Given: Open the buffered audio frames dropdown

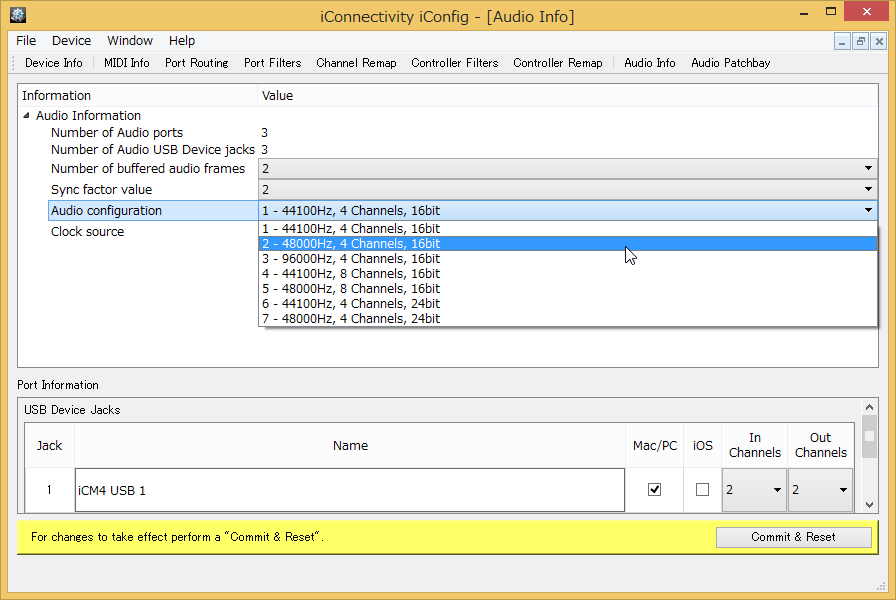Looking at the screenshot, I should click(568, 169).
